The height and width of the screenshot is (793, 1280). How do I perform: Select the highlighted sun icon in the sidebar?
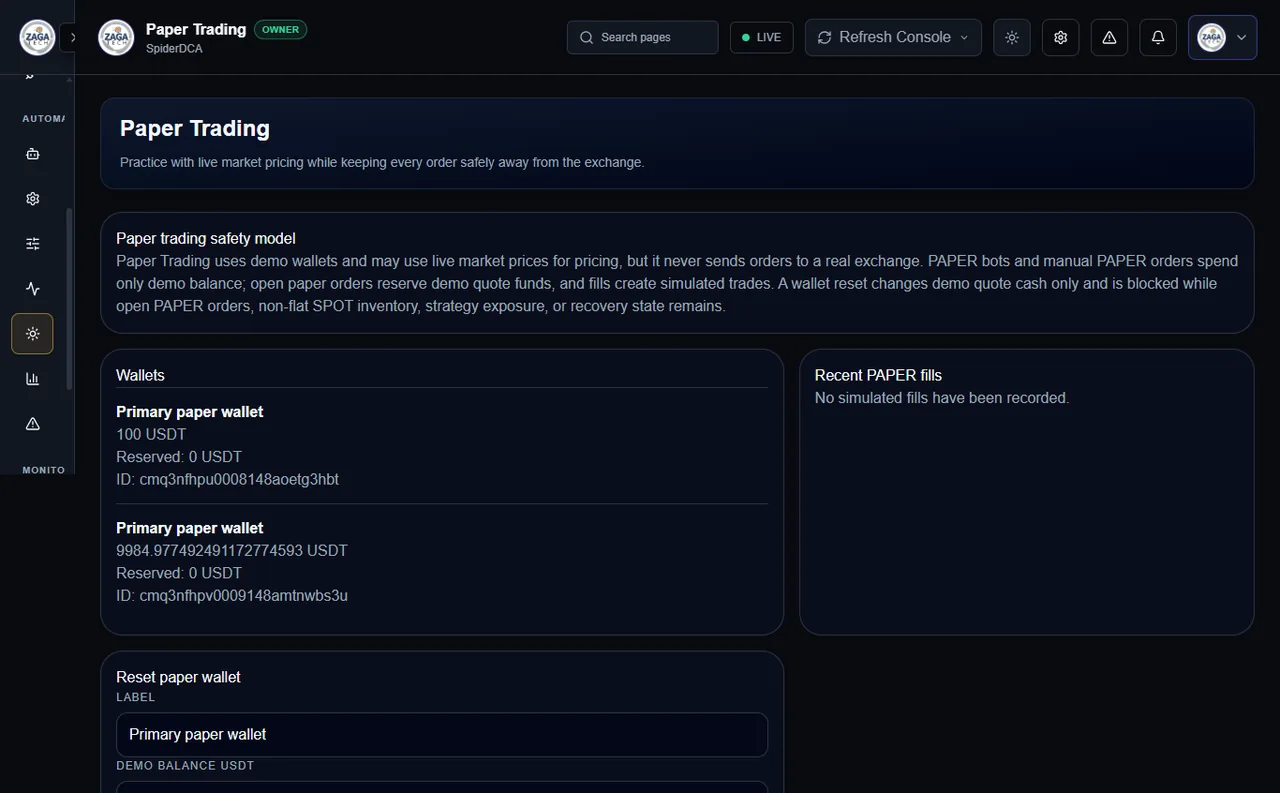(x=32, y=334)
